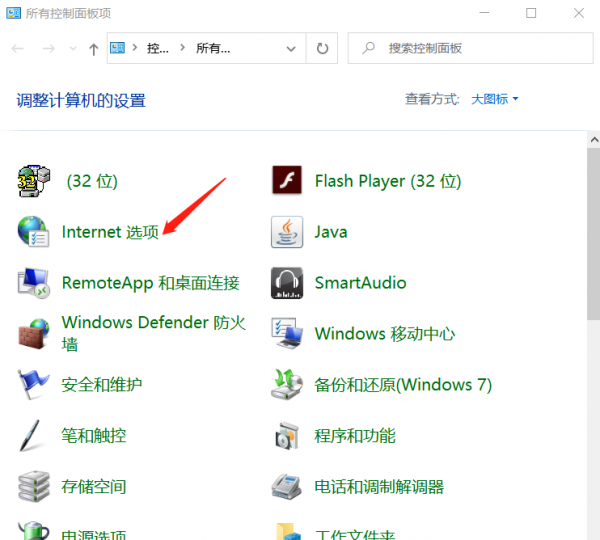Viewport: 600px width, 540px height.
Task: Open the 存储空间 stacked drives icon
Action: coord(34,486)
